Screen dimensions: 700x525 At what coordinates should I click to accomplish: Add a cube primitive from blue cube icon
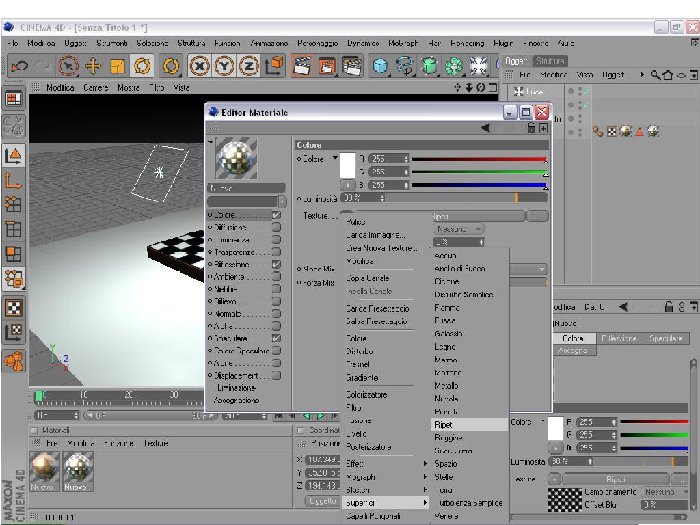click(x=380, y=67)
